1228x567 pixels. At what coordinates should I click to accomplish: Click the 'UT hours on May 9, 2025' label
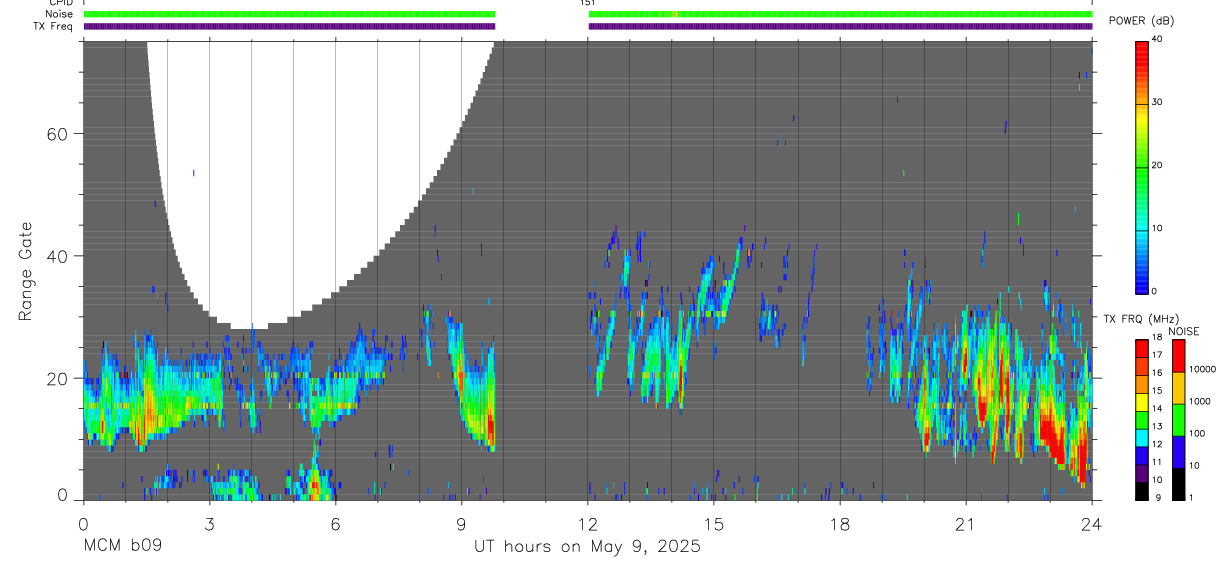[x=587, y=547]
